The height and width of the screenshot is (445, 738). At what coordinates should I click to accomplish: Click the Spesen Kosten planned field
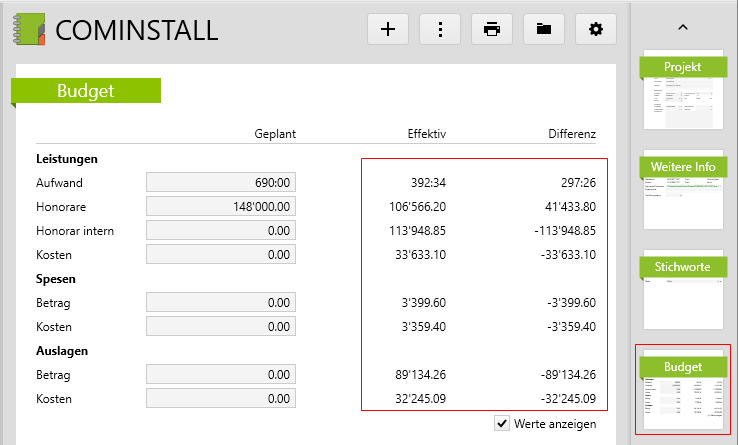pyautogui.click(x=222, y=326)
